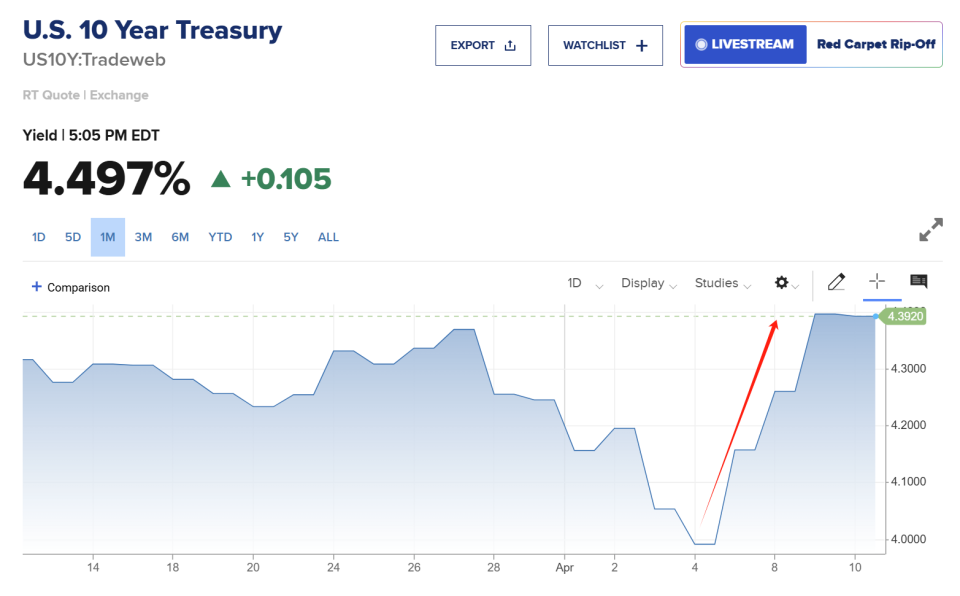Expand the Display dropdown
Screen dimensions: 960x596
point(649,283)
